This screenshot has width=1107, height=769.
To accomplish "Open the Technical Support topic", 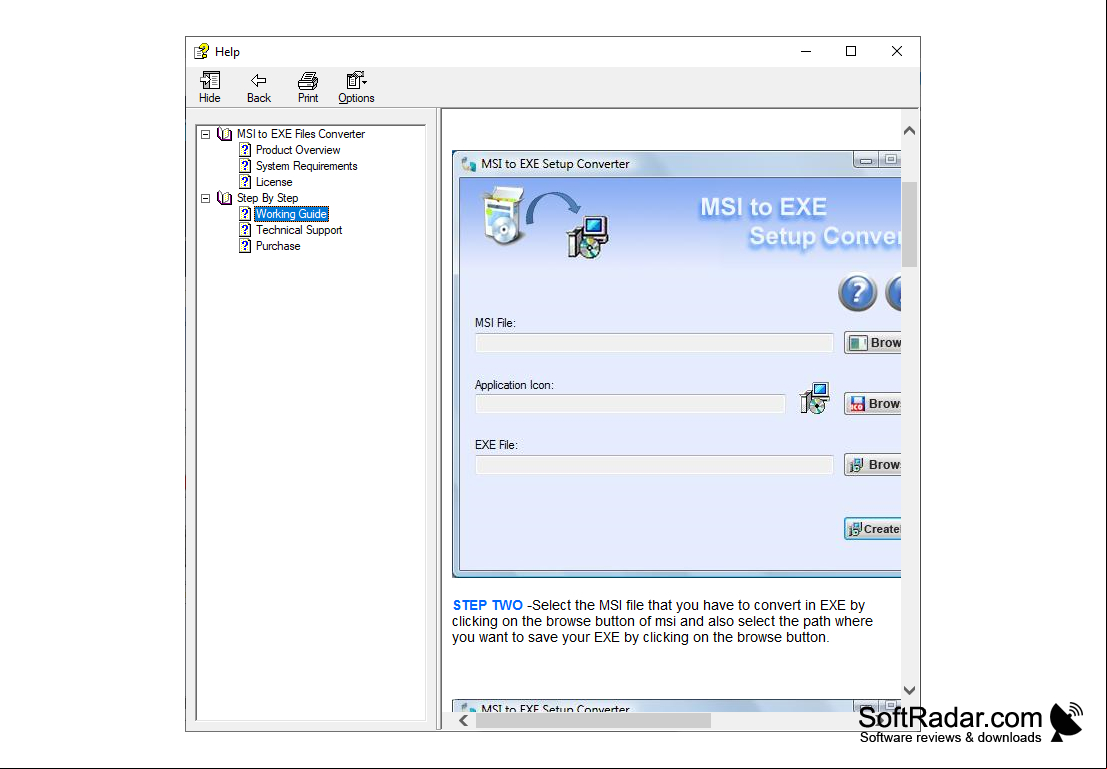I will tap(299, 230).
